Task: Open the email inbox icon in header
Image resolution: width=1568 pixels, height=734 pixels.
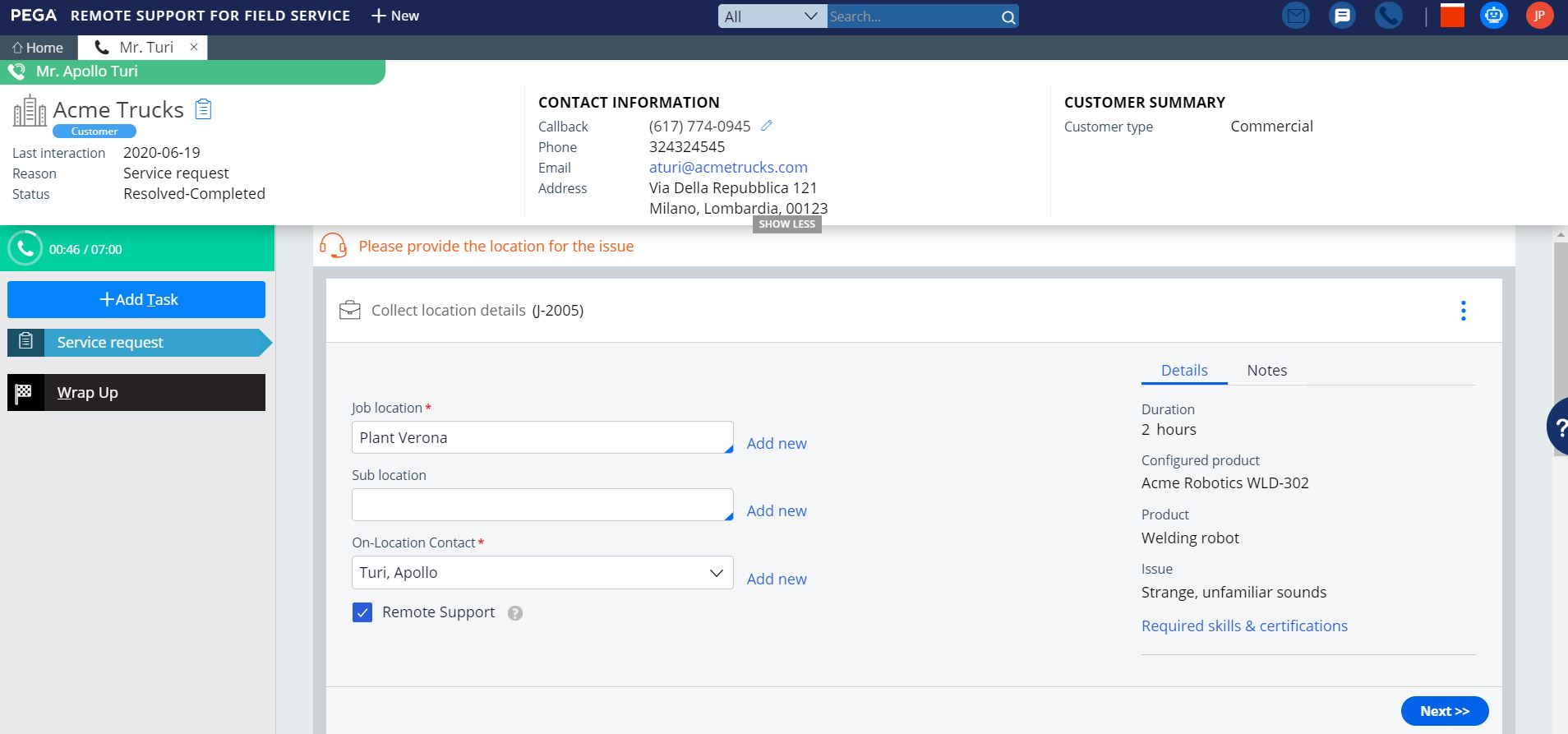Action: click(1296, 16)
